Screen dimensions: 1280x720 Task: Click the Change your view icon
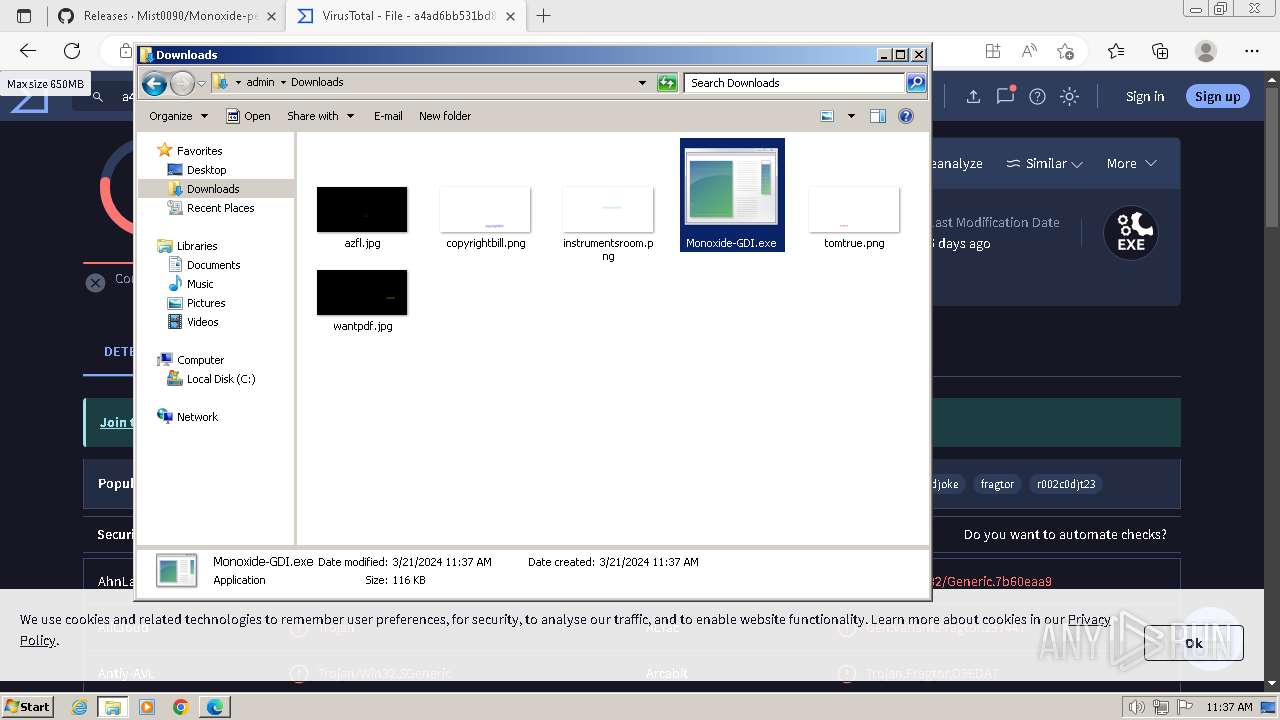click(827, 116)
